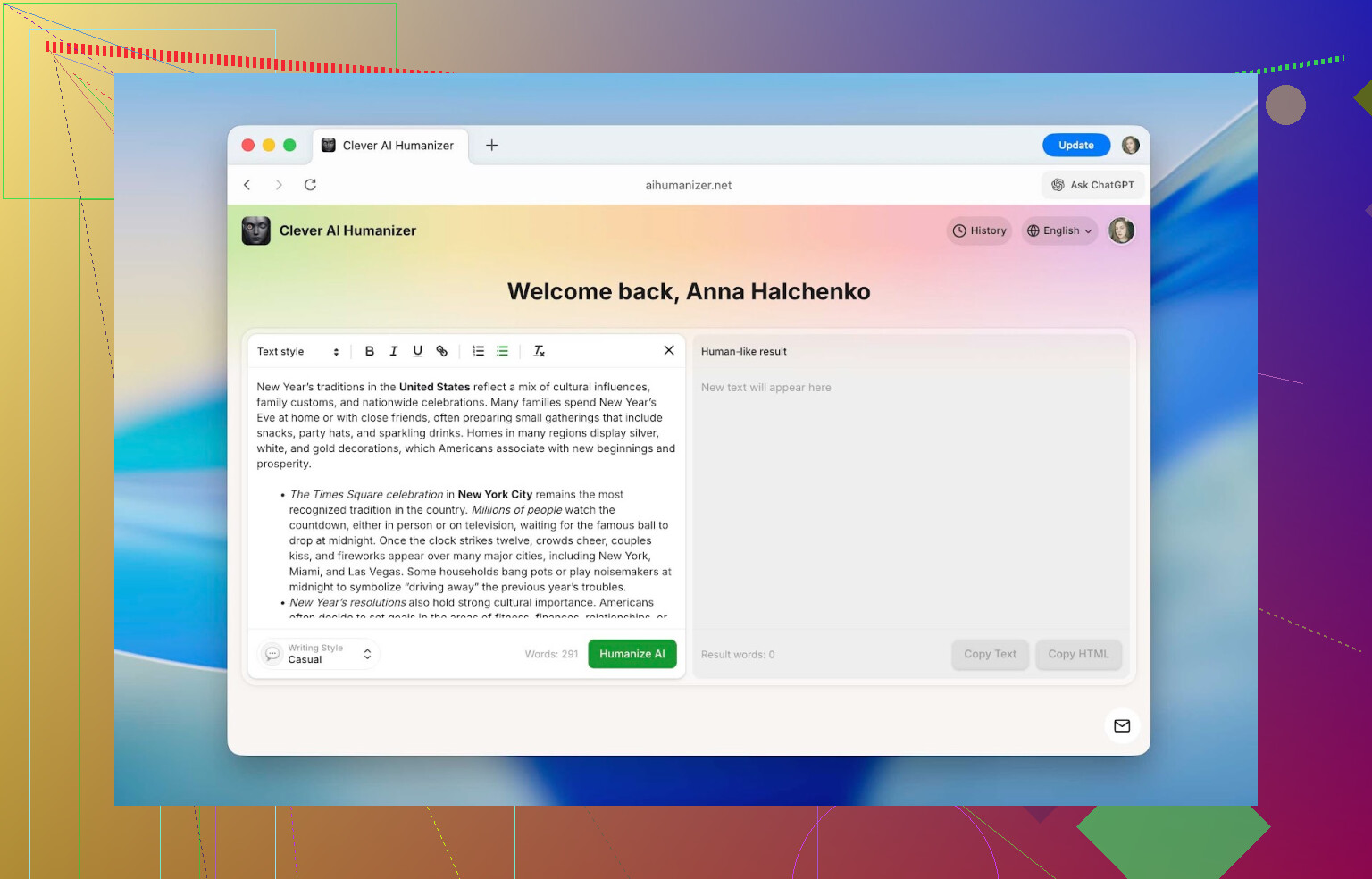Clear text formatting
This screenshot has width=1372, height=879.
click(x=540, y=351)
